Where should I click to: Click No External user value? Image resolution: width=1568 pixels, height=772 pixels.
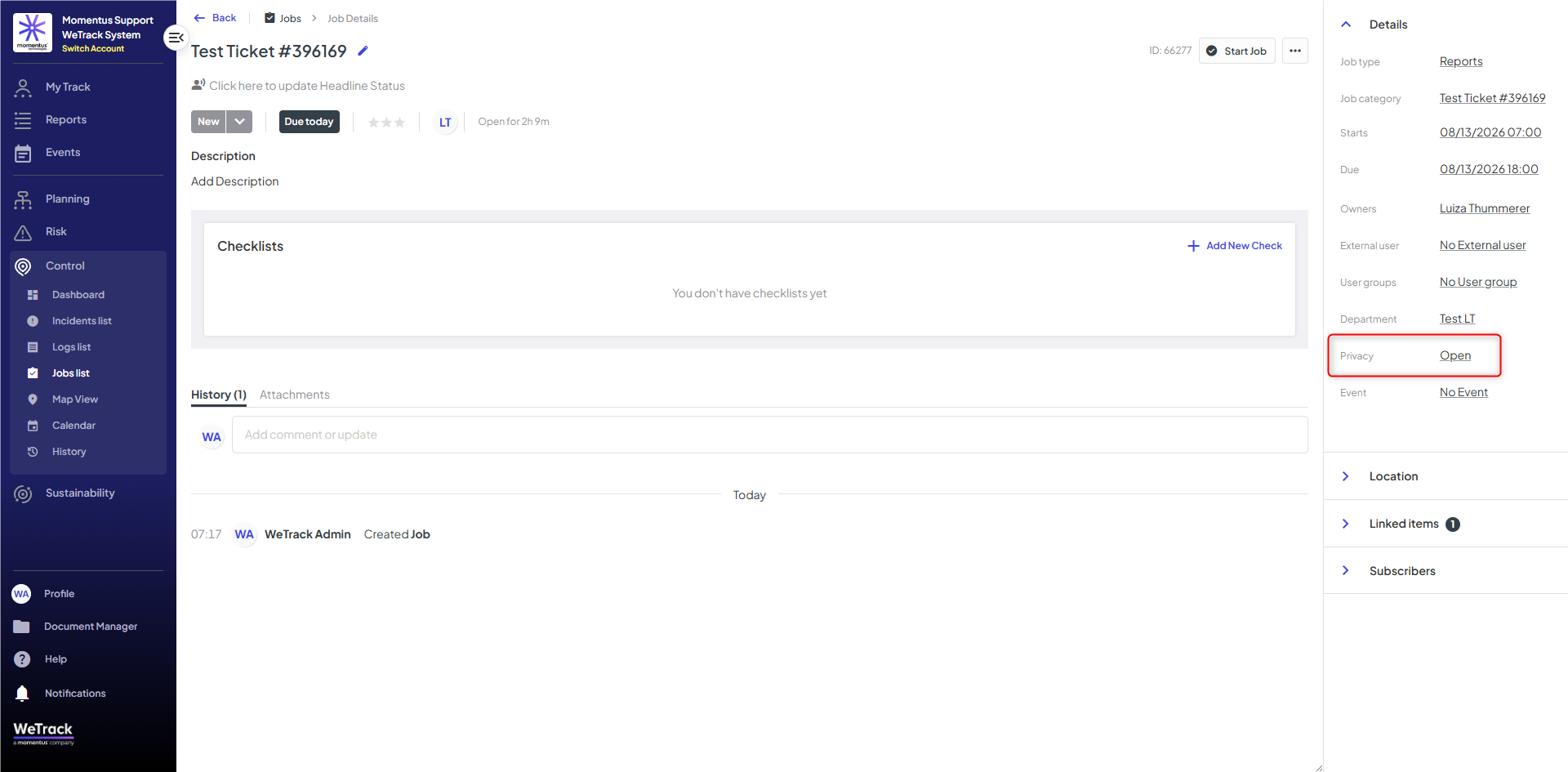point(1482,245)
